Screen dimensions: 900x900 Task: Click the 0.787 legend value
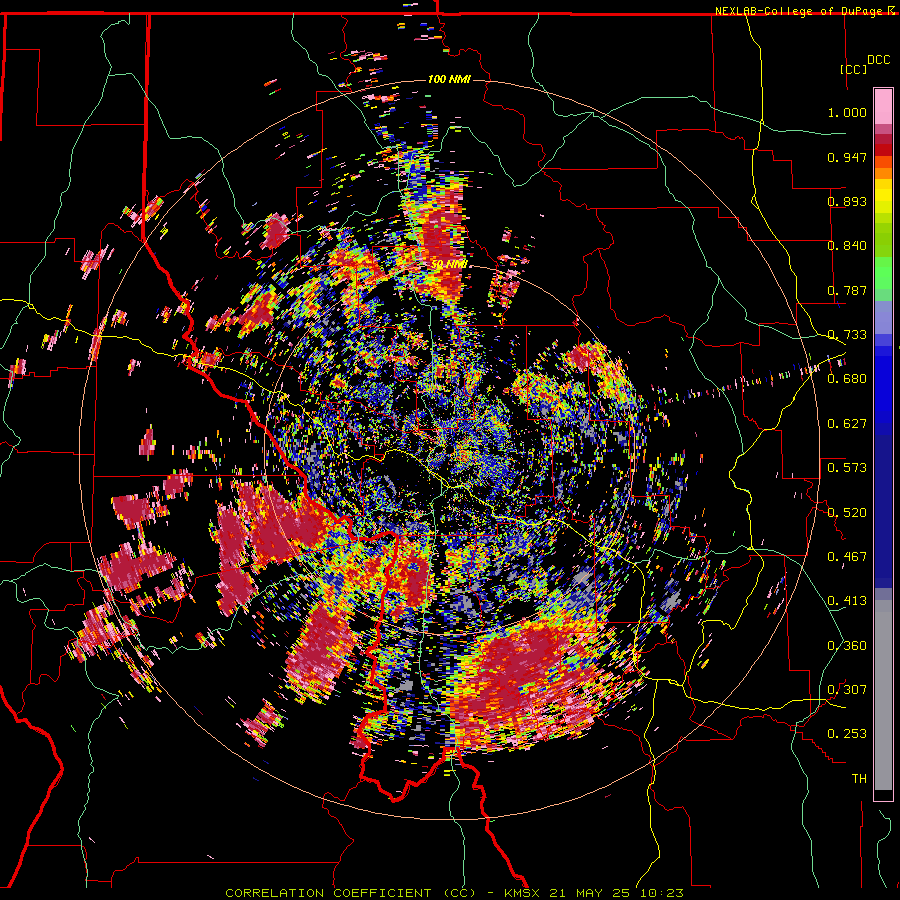(x=847, y=290)
